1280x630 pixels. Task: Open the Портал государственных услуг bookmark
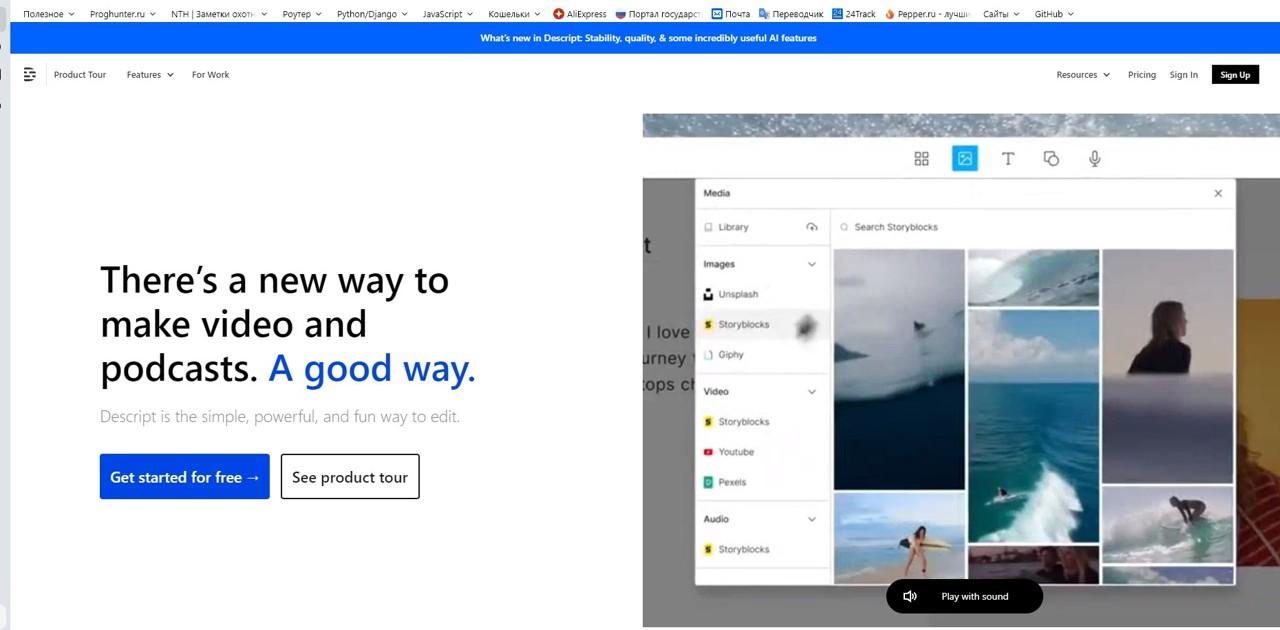click(x=658, y=14)
